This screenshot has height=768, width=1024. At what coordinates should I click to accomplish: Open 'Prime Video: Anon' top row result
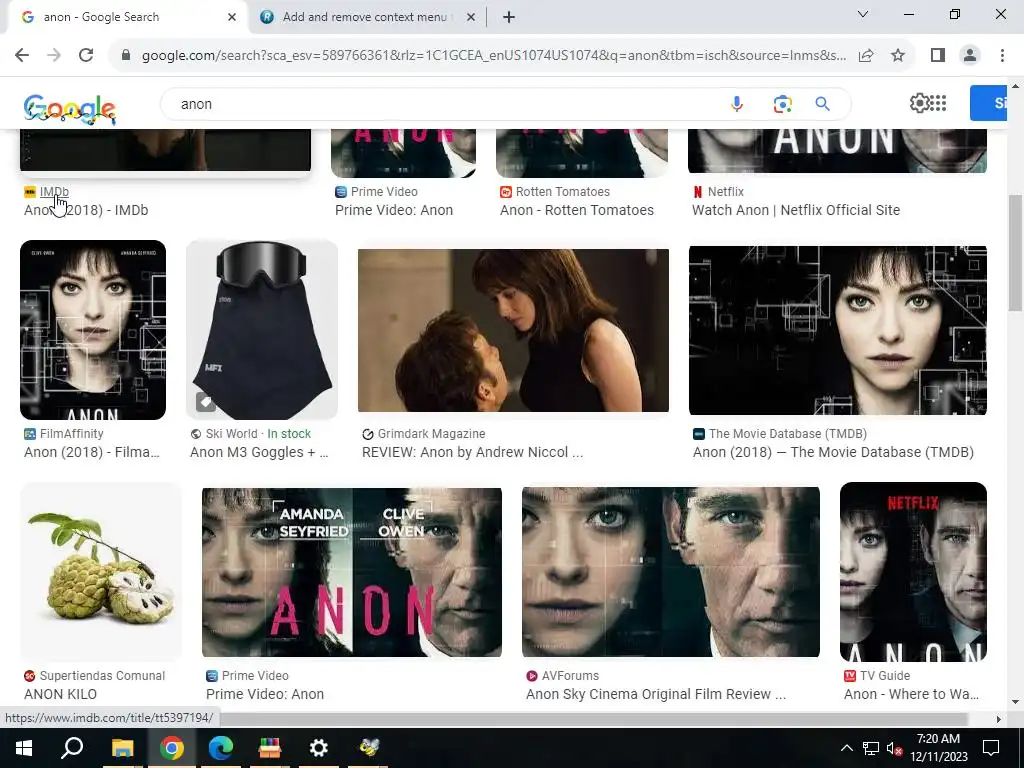point(394,210)
